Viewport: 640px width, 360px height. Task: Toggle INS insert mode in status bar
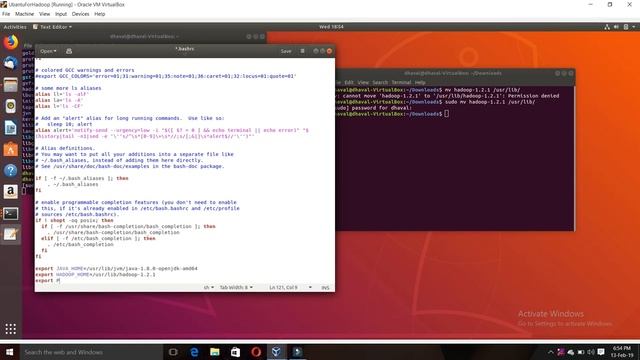325,288
